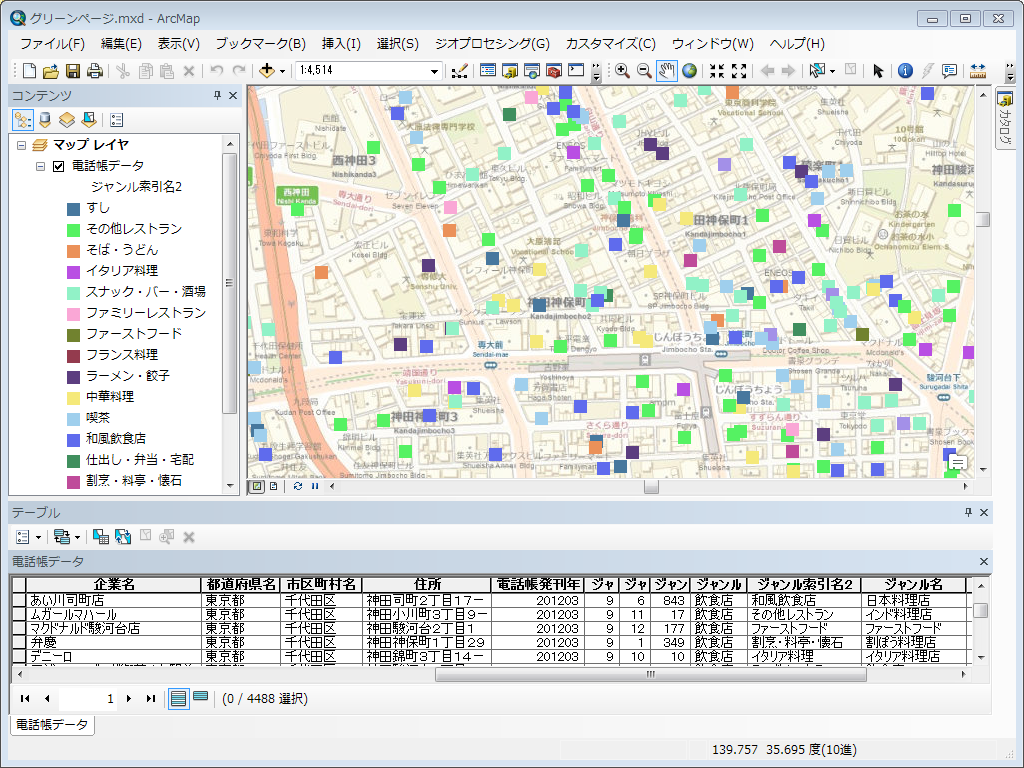Screen dimensions: 1024x768
Task: Switch contents to List By Visibility
Action: click(x=67, y=120)
